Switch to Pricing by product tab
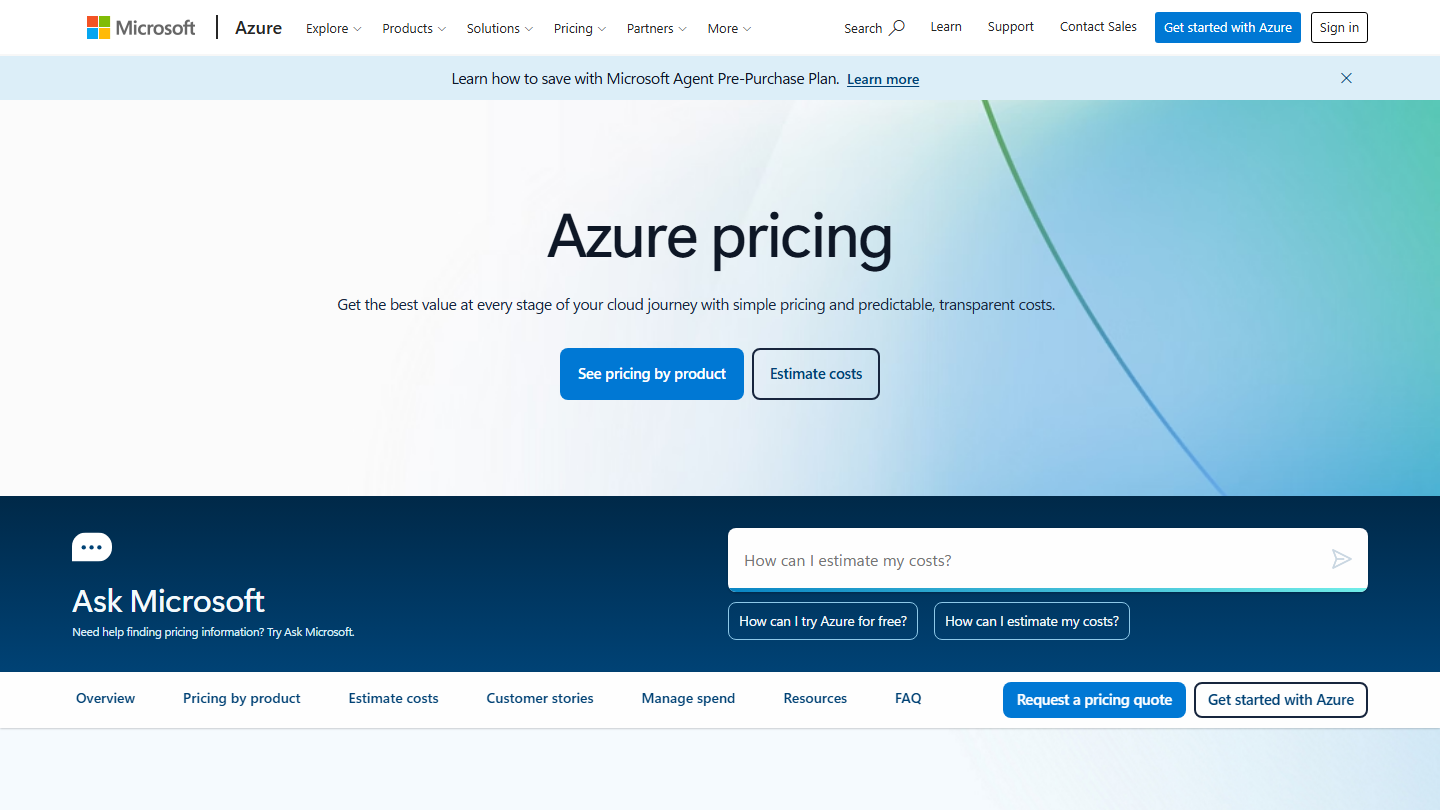The image size is (1440, 810). 242,699
